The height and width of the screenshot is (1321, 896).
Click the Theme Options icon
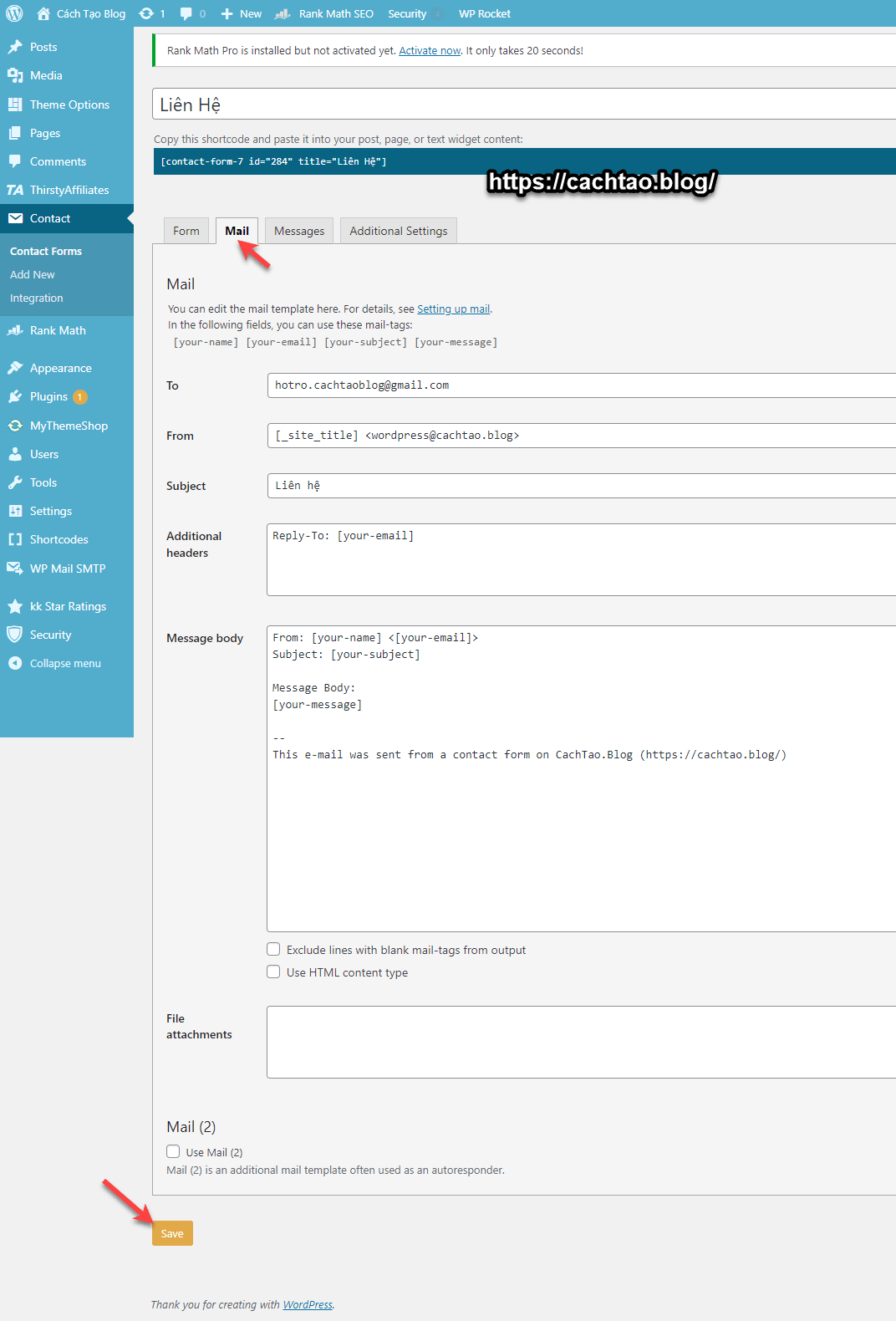[15, 105]
